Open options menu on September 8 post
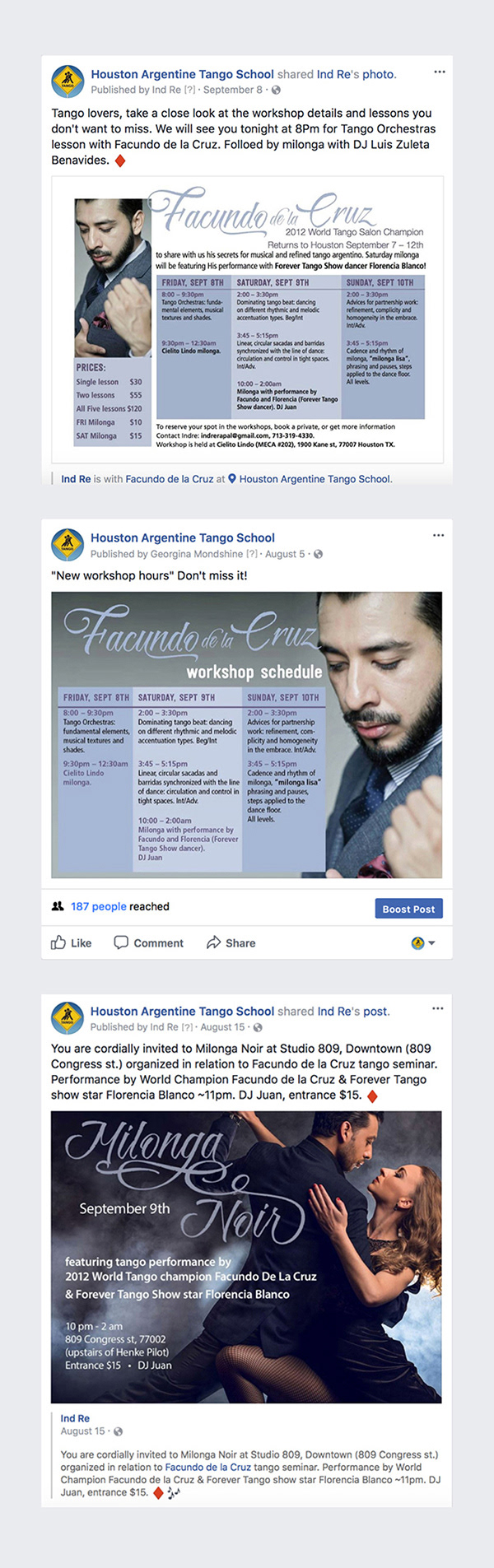The width and height of the screenshot is (494, 1568). click(x=439, y=72)
